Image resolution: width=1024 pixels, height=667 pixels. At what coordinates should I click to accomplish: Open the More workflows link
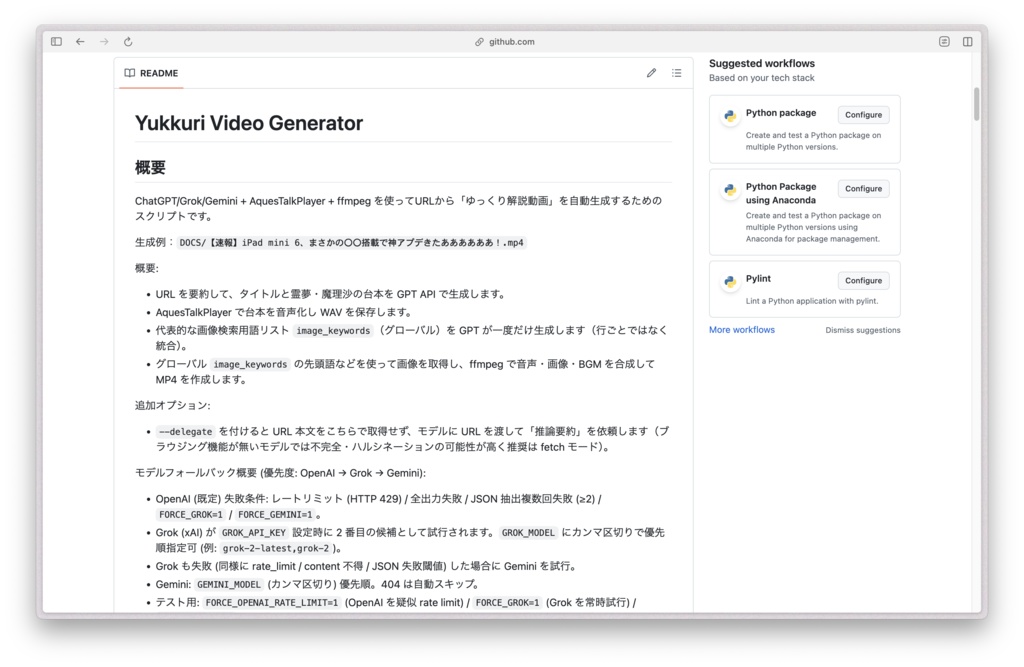pyautogui.click(x=742, y=330)
